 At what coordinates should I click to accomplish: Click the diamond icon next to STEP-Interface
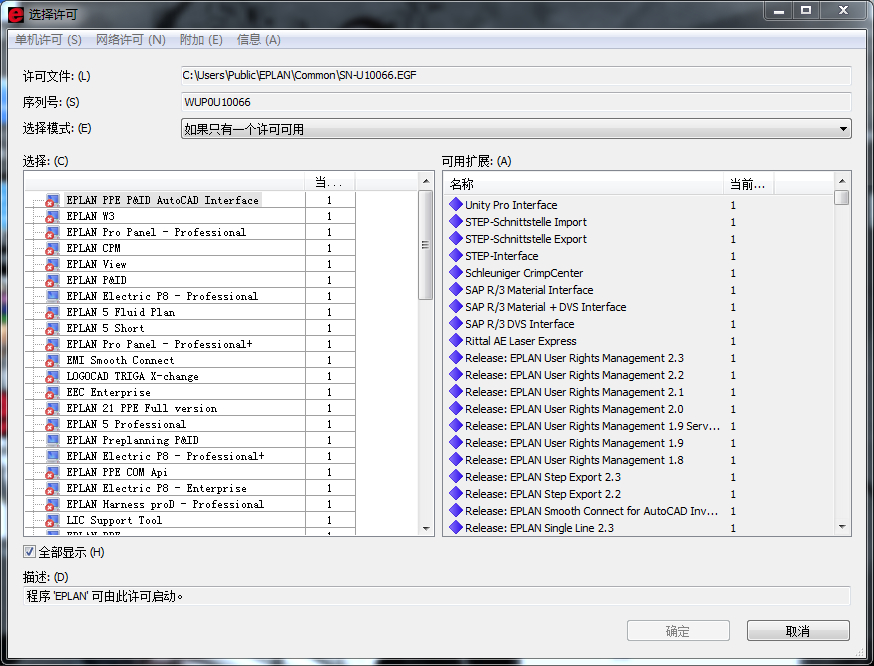tap(456, 255)
